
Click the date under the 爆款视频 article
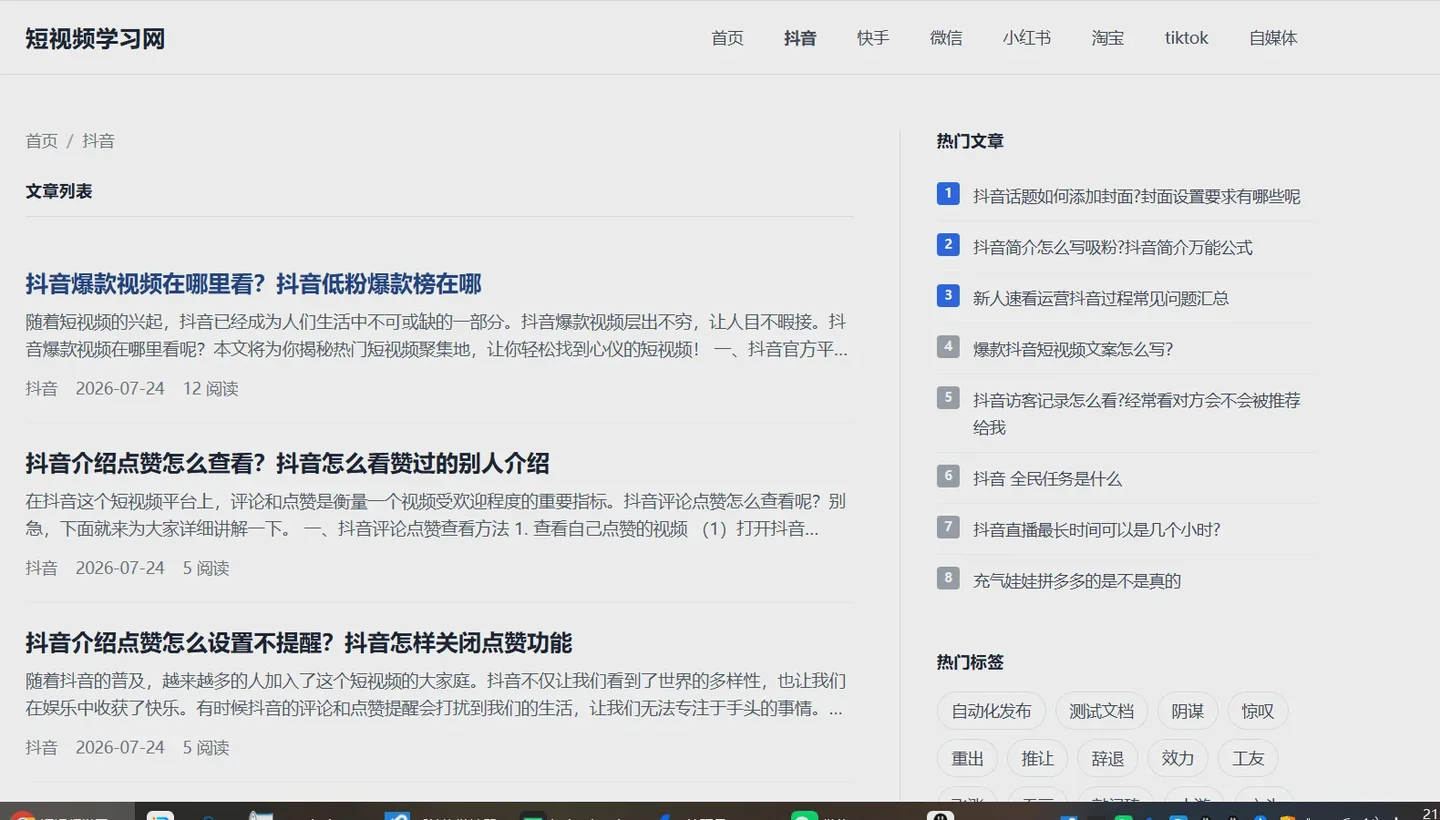coord(120,388)
